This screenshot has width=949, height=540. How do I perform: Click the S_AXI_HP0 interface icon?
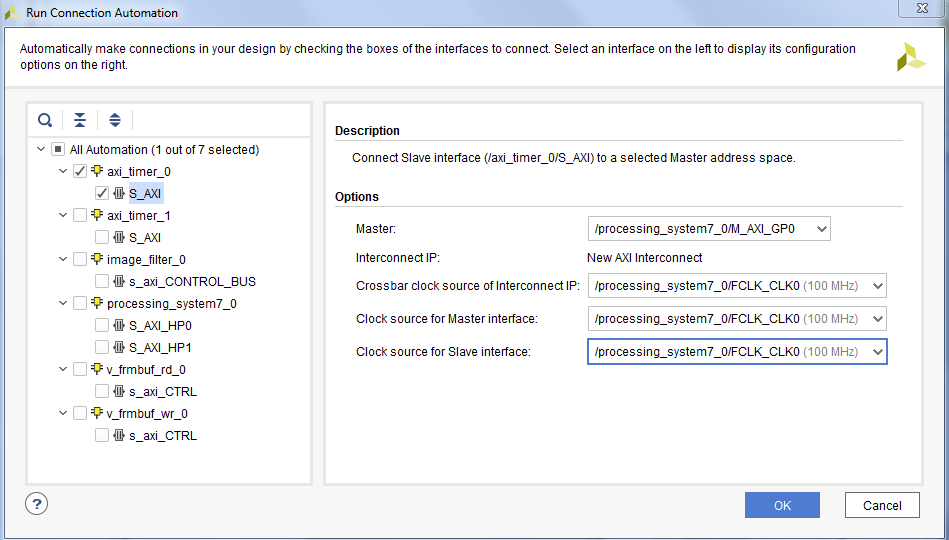(119, 326)
